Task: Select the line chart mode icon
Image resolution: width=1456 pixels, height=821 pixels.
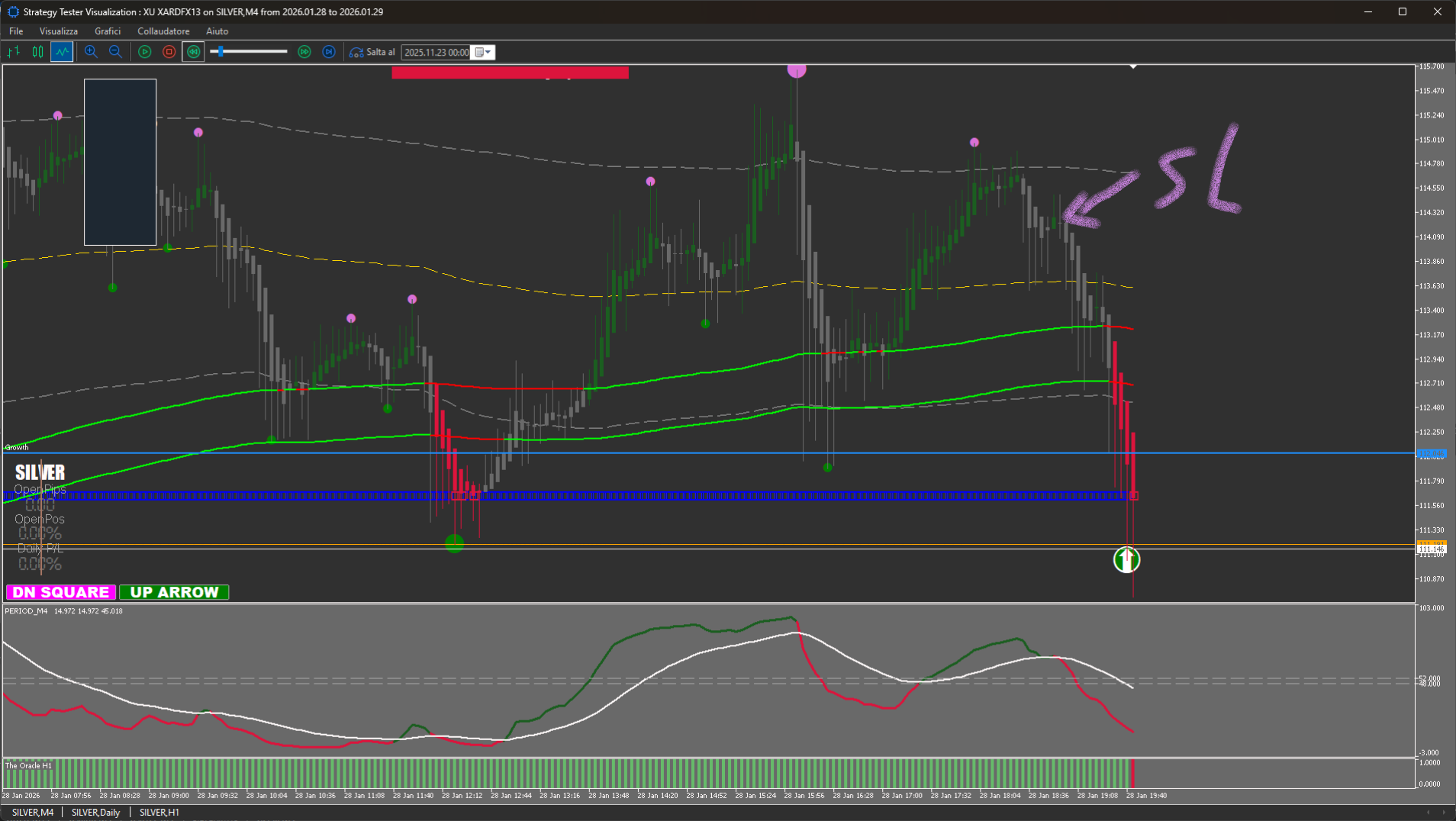Action: [62, 52]
